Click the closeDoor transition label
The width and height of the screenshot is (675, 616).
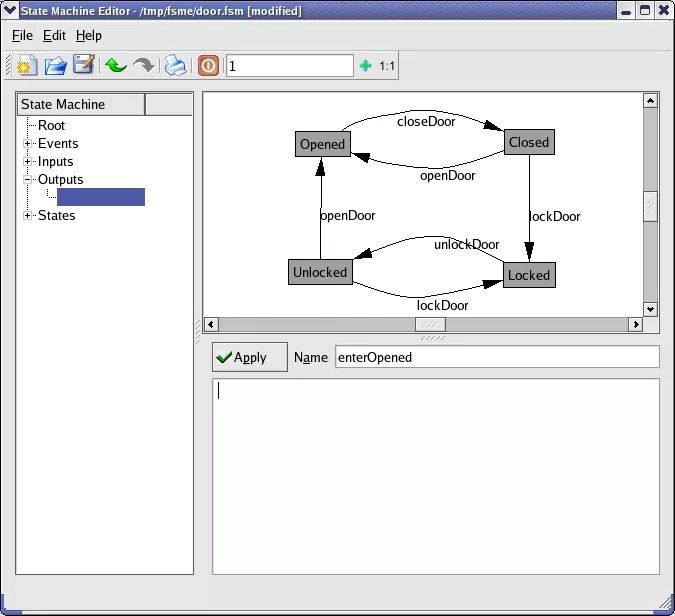426,121
